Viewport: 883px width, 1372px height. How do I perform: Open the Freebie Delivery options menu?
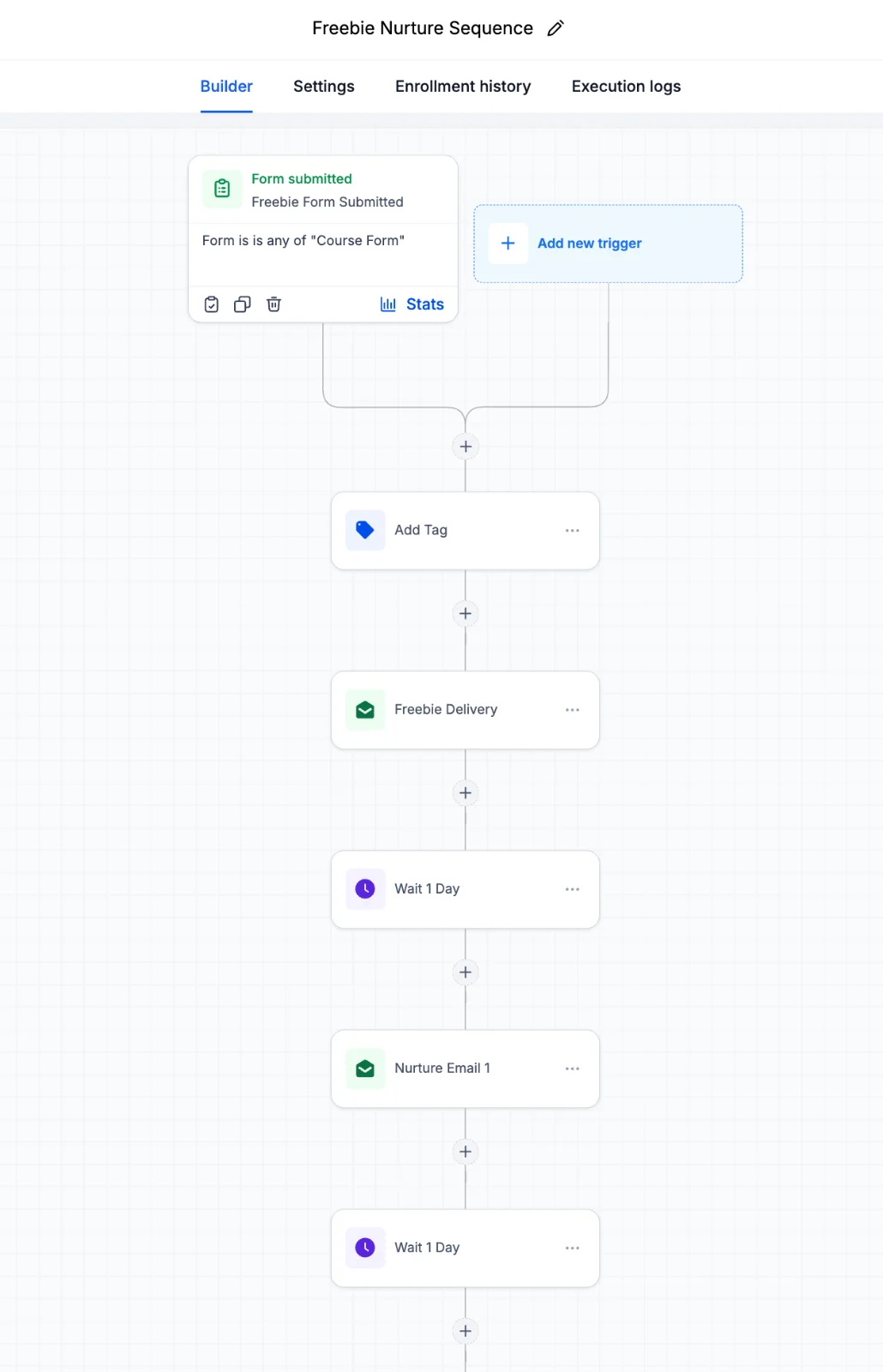point(573,710)
